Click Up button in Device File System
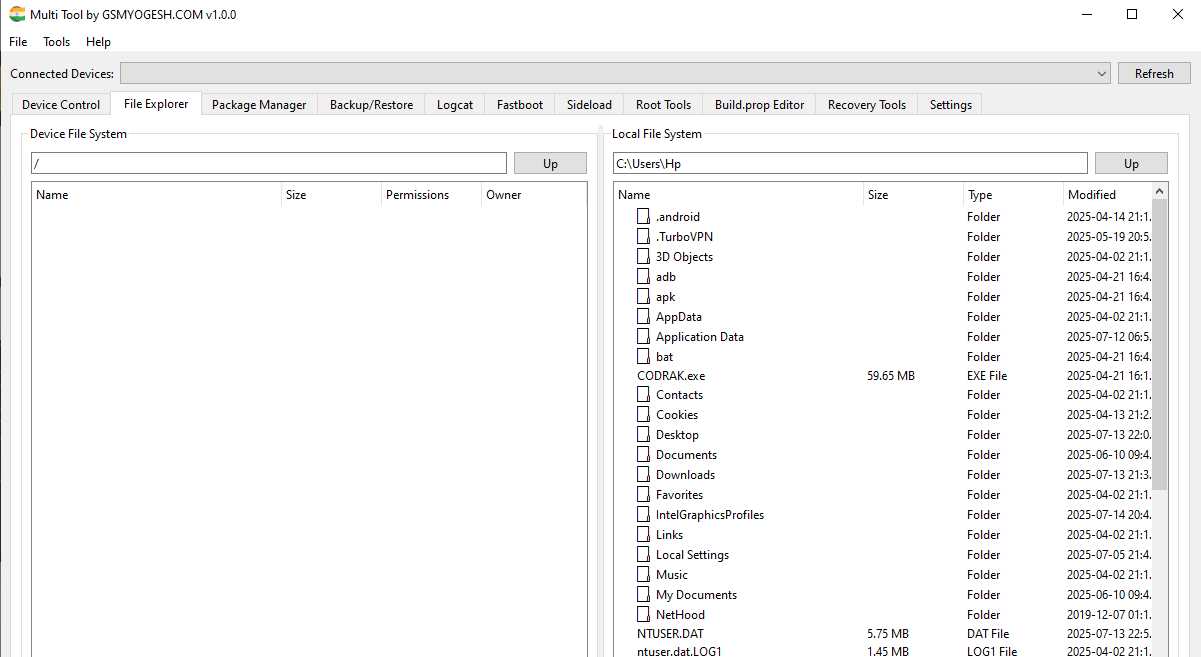Screen dimensions: 1201x657 [x=550, y=164]
